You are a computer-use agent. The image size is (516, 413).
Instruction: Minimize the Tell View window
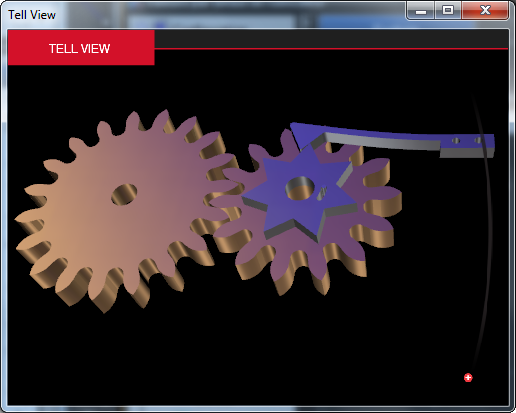(x=421, y=11)
